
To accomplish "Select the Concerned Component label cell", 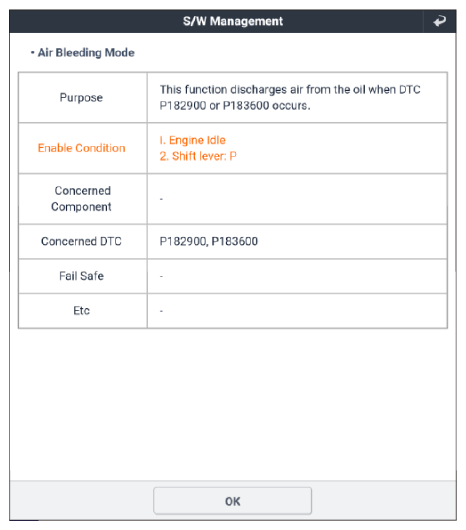I will tap(82, 199).
